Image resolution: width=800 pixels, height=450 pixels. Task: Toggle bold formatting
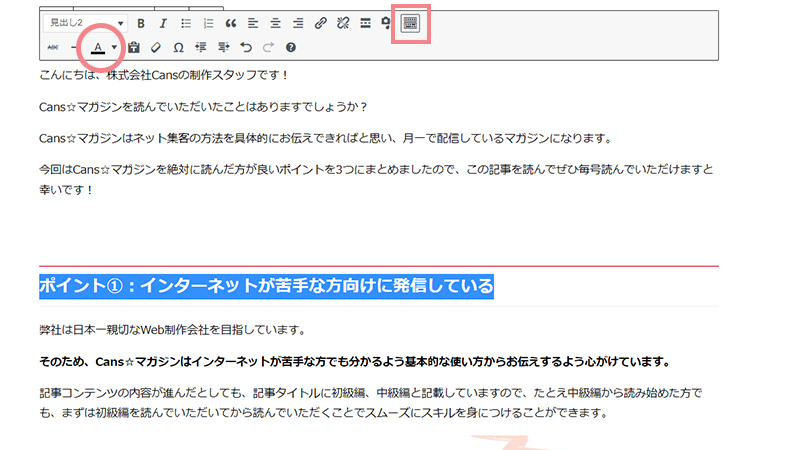pos(141,23)
